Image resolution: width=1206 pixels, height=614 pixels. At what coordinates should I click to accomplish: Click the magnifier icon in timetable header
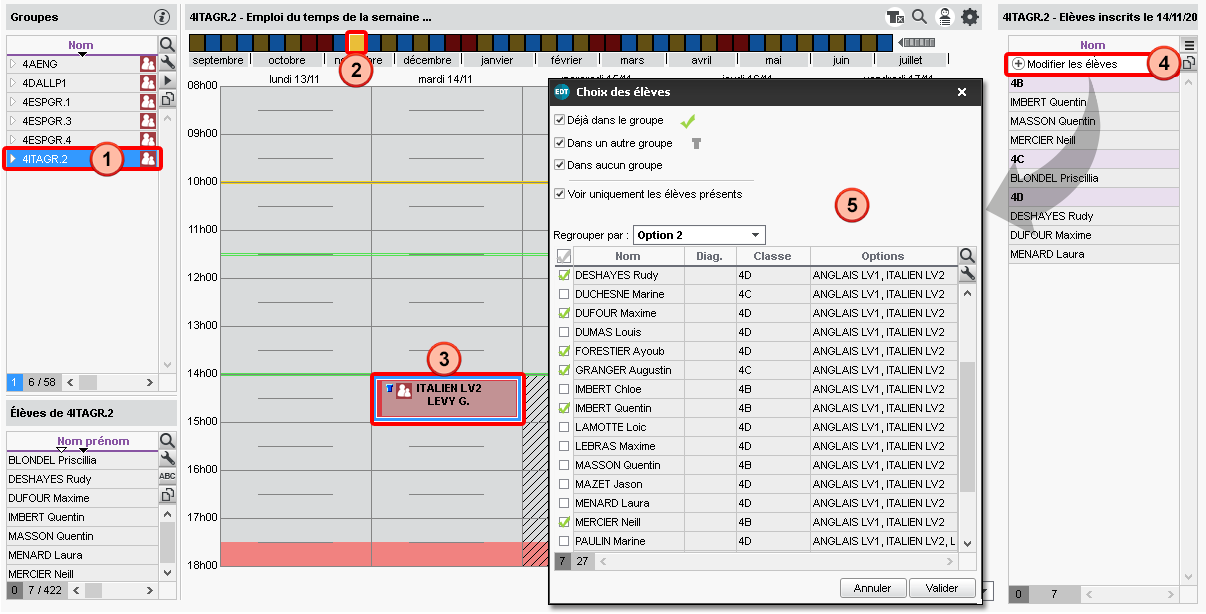point(919,17)
